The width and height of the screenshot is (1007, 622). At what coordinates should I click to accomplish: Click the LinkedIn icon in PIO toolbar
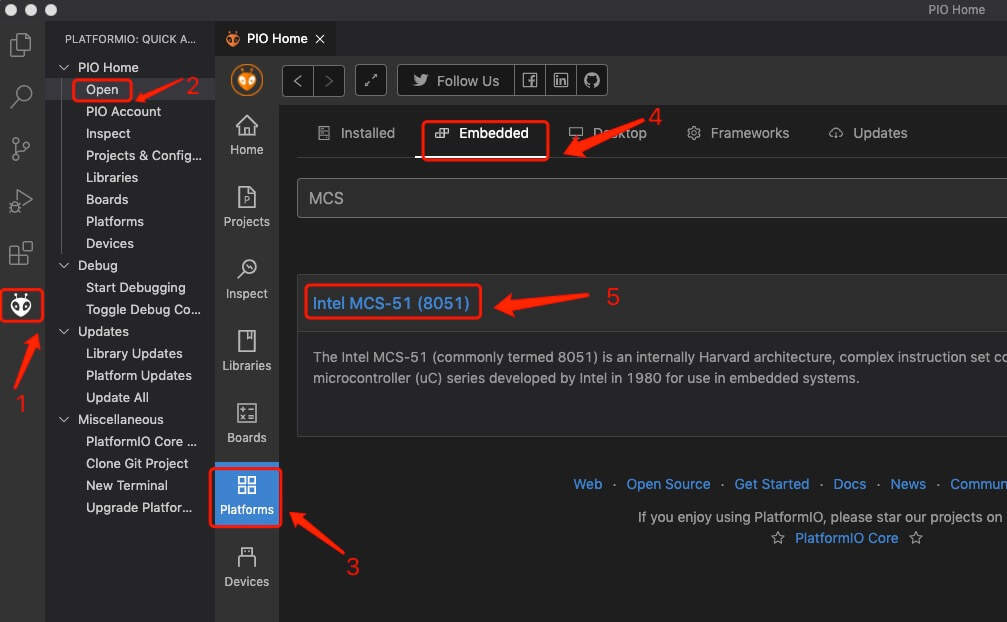point(561,81)
